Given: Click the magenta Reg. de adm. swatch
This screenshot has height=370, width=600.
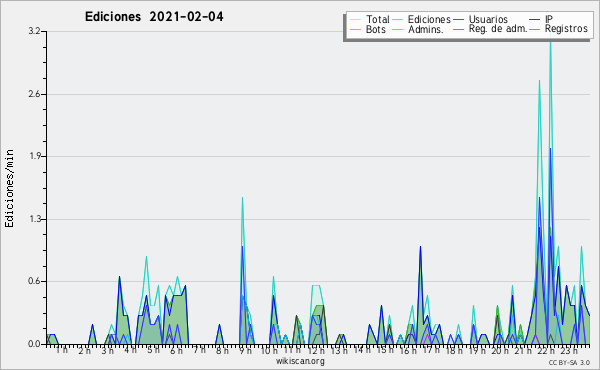Looking at the screenshot, I should coord(458,29).
